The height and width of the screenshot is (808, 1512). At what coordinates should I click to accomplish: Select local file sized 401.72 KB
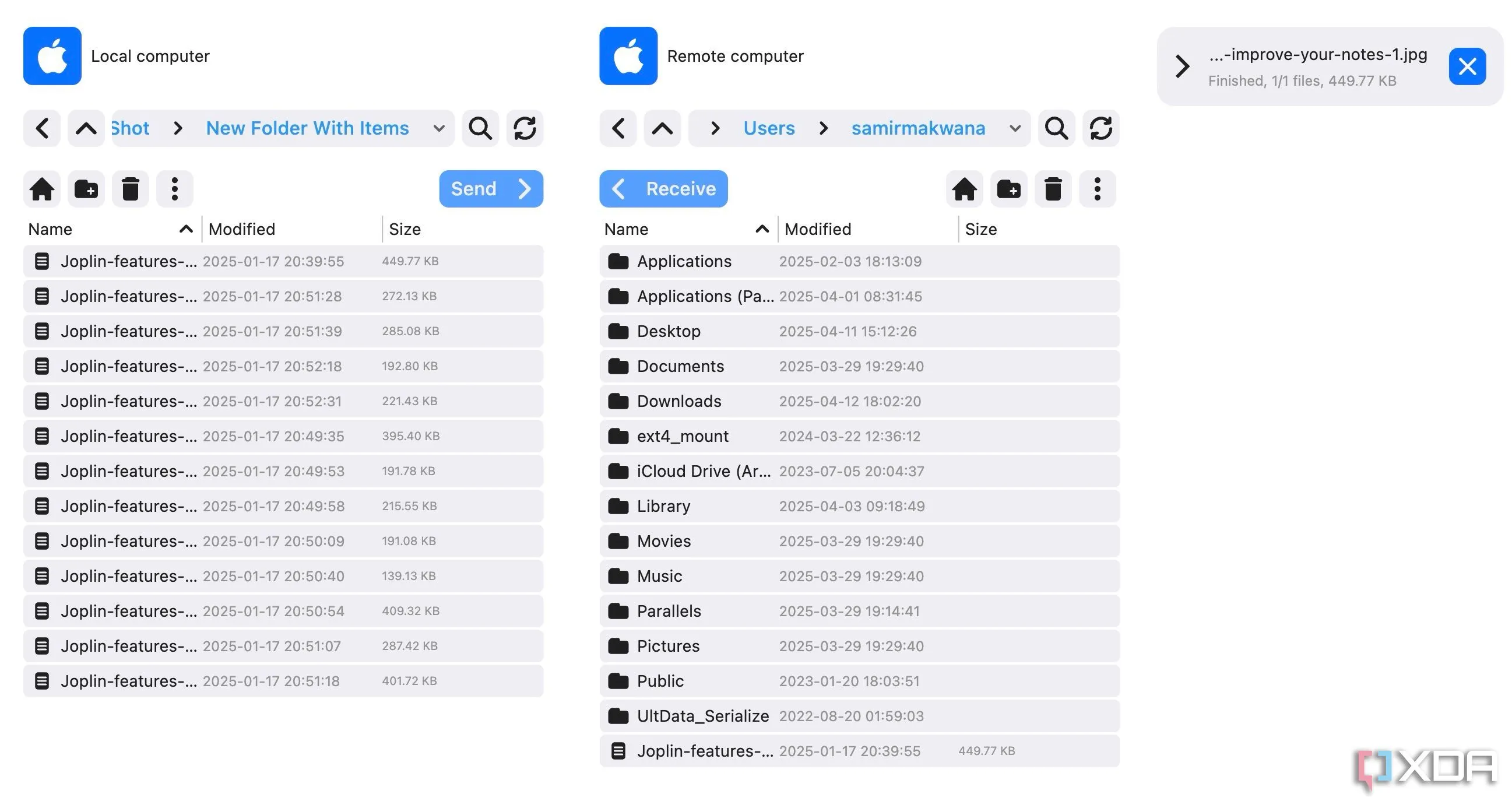283,680
